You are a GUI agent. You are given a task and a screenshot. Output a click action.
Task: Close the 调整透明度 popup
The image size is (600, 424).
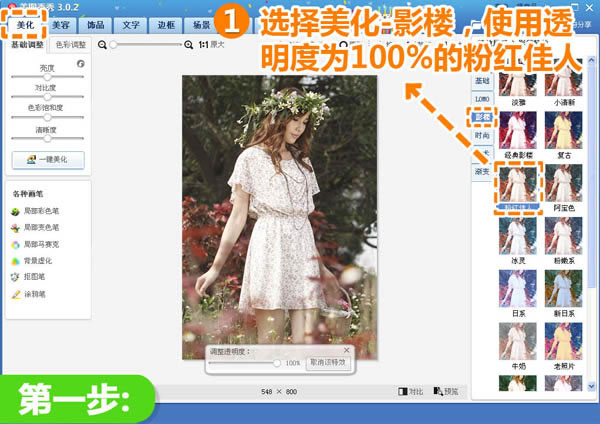(x=346, y=350)
